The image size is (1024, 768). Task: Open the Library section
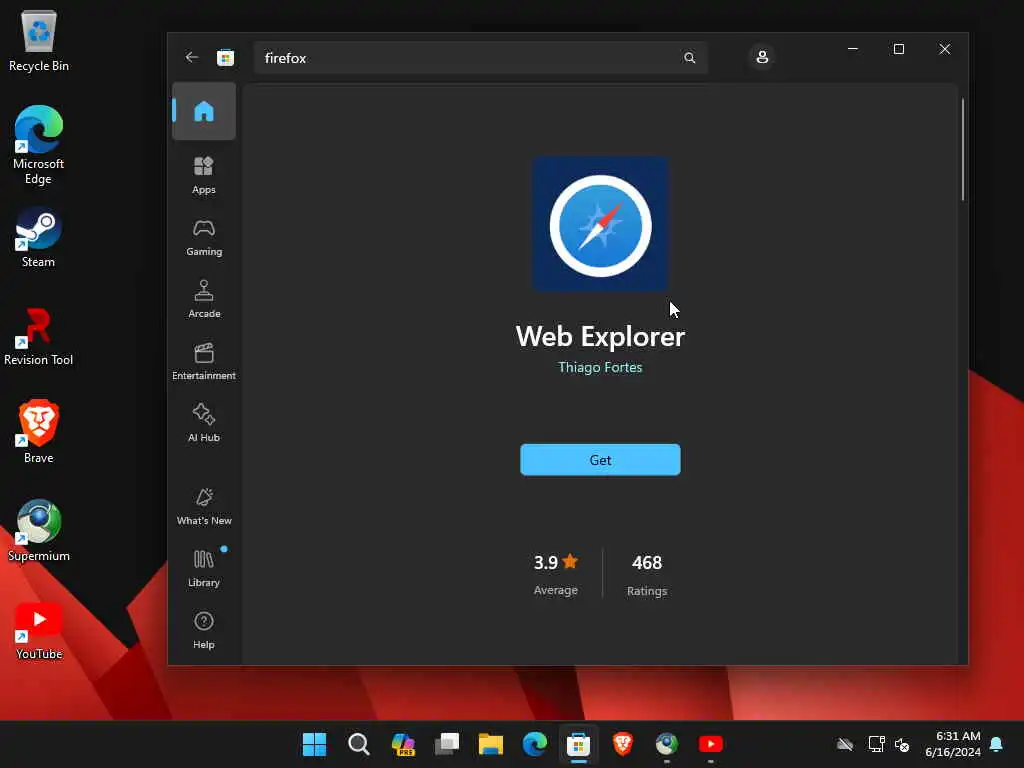point(204,568)
